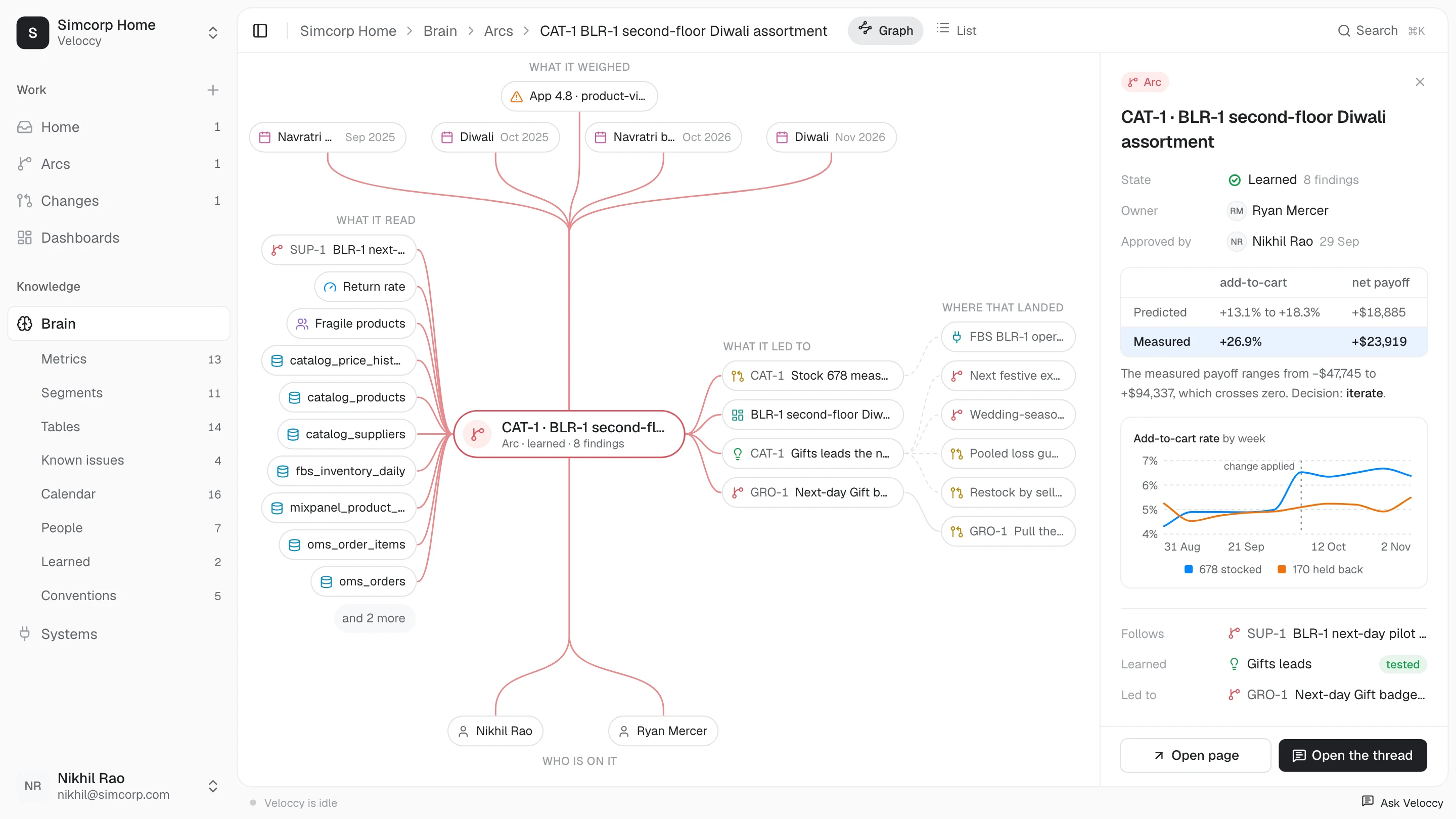Close the Arc details panel
This screenshot has width=1456, height=819.
[x=1419, y=82]
